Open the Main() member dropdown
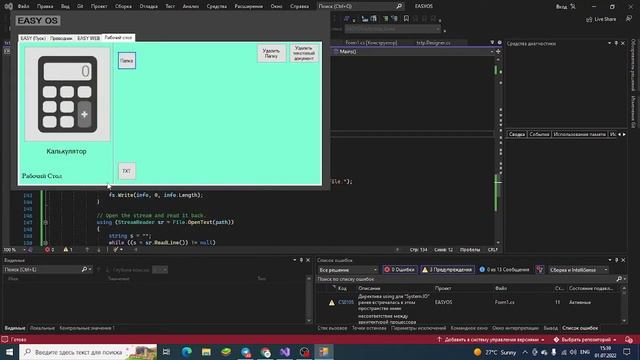Viewport: 640px width, 360px height. click(413, 52)
